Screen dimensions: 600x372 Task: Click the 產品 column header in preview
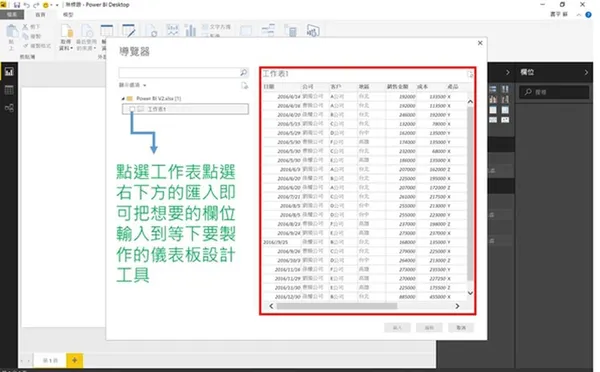[x=453, y=86]
